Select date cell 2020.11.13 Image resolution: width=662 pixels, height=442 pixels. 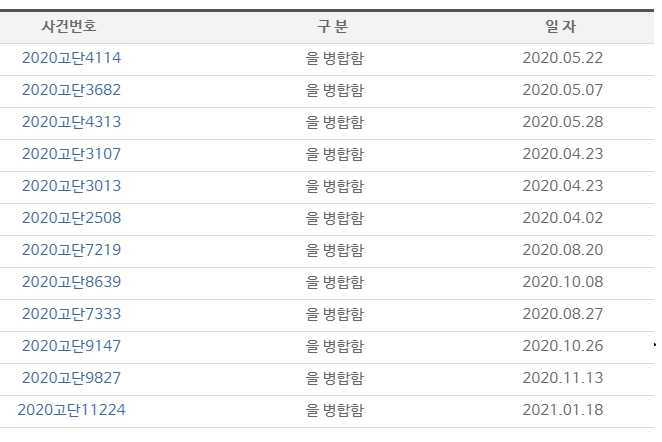click(x=563, y=378)
